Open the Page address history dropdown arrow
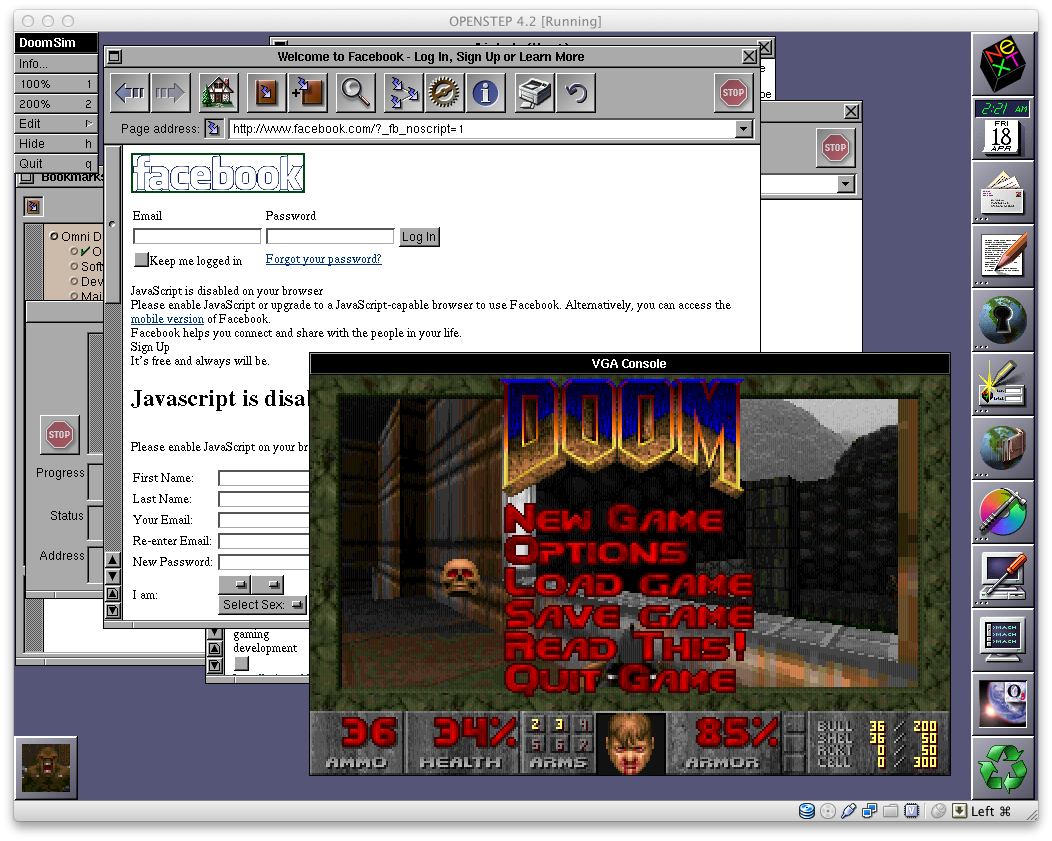 point(743,129)
